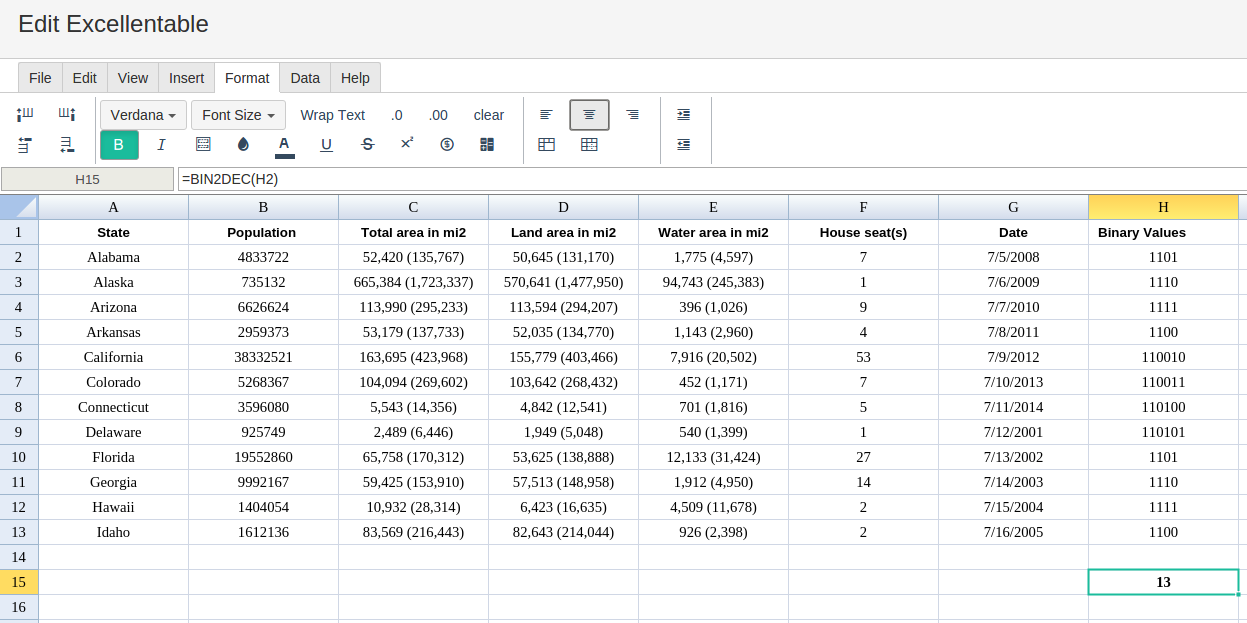This screenshot has width=1247, height=623.
Task: Click the Wrap Text button
Action: pyautogui.click(x=332, y=115)
